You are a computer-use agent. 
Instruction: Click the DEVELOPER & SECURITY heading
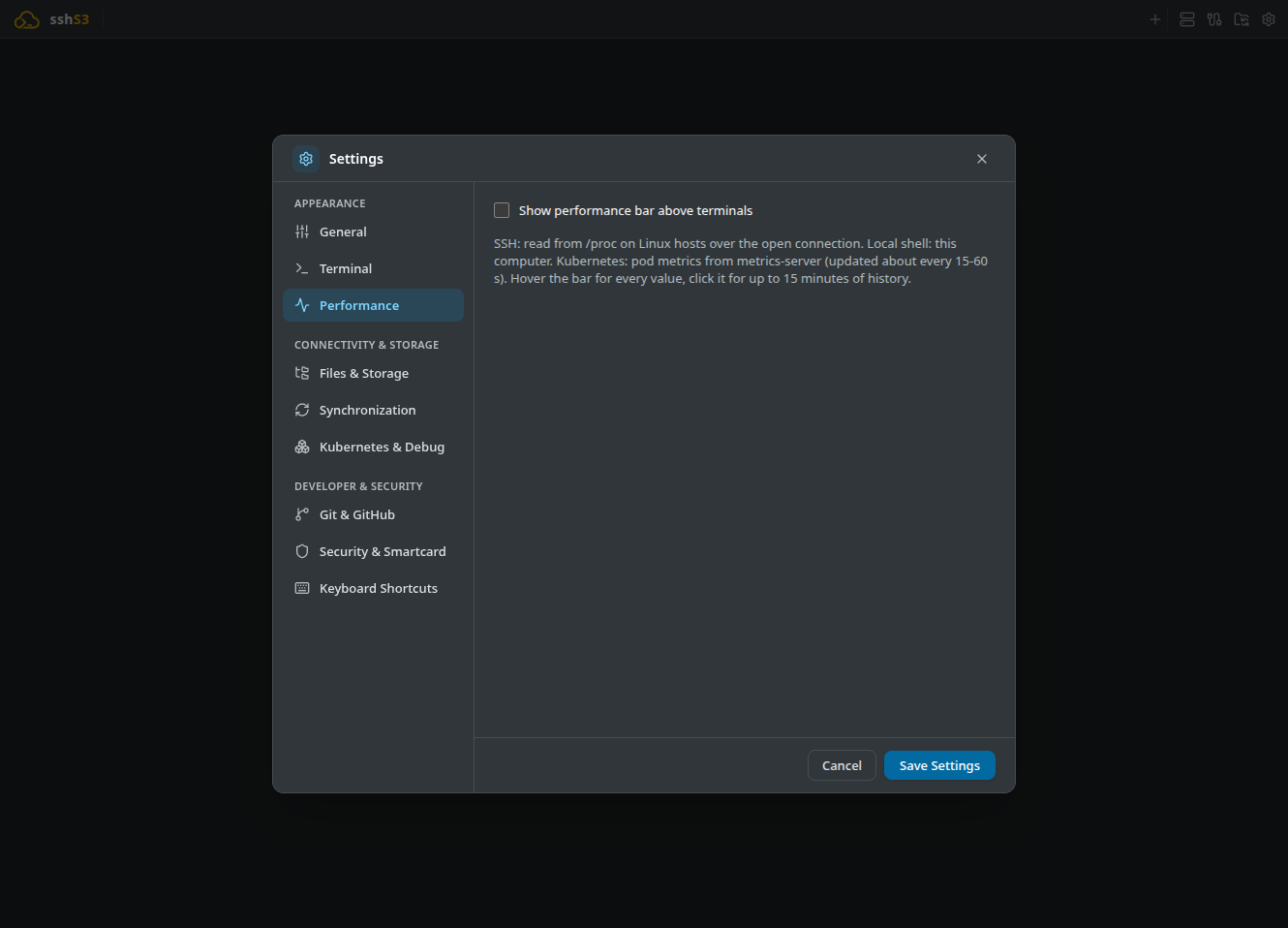358,486
